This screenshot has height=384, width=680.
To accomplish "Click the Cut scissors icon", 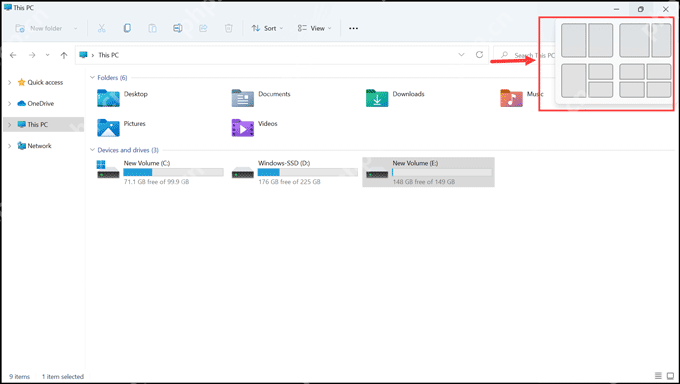I will coord(101,28).
